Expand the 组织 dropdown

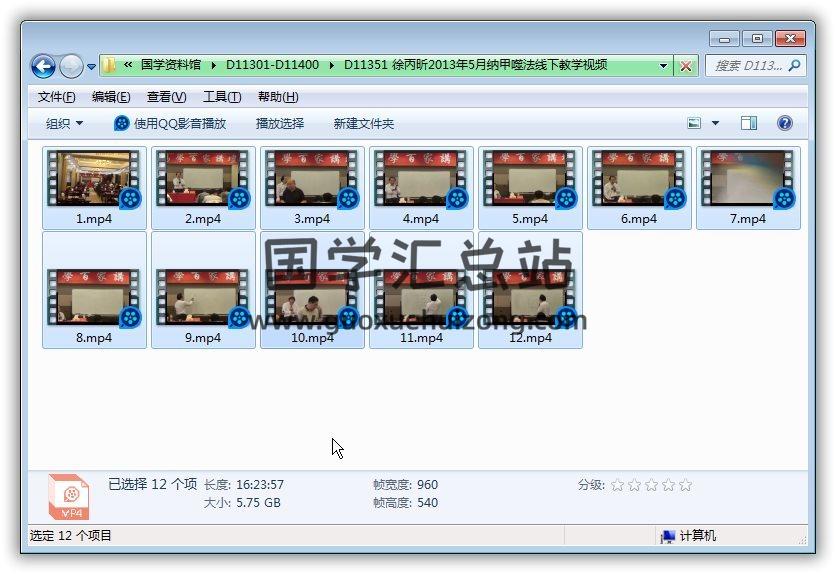click(65, 124)
